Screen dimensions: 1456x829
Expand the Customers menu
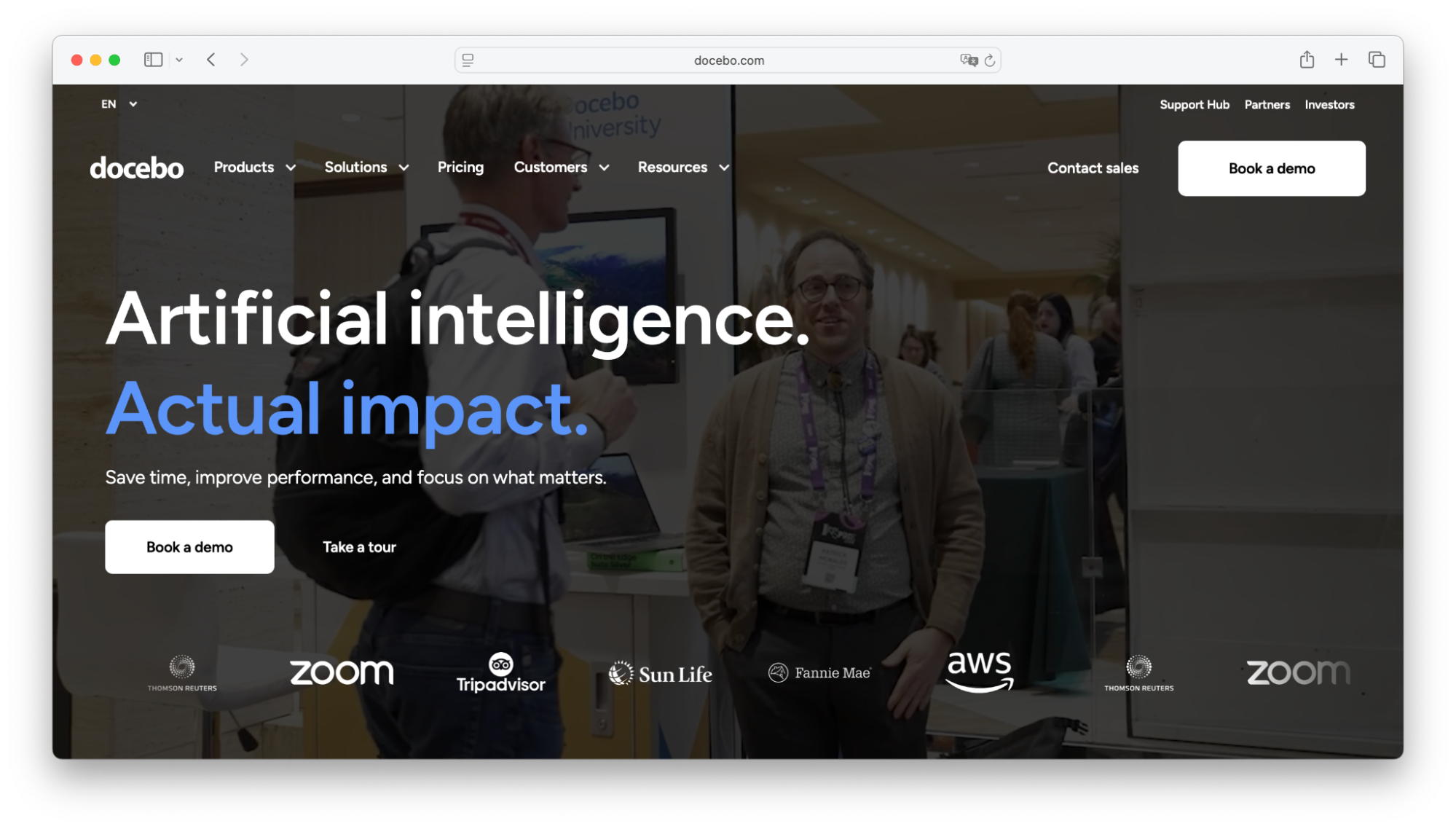pyautogui.click(x=562, y=168)
